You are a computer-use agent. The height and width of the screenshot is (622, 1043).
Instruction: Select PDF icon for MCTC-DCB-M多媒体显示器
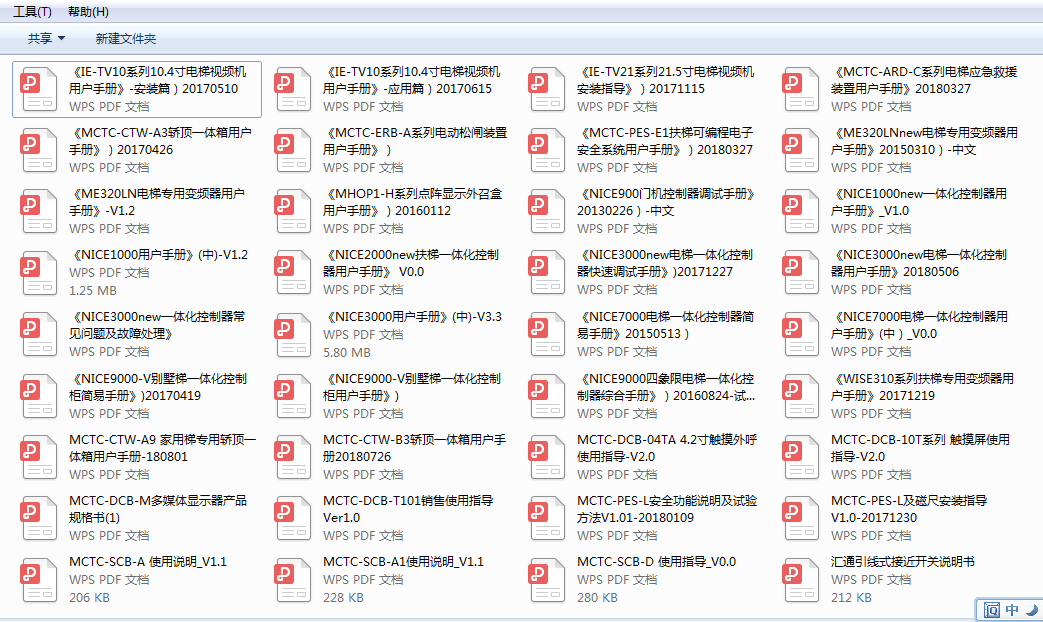(39, 518)
